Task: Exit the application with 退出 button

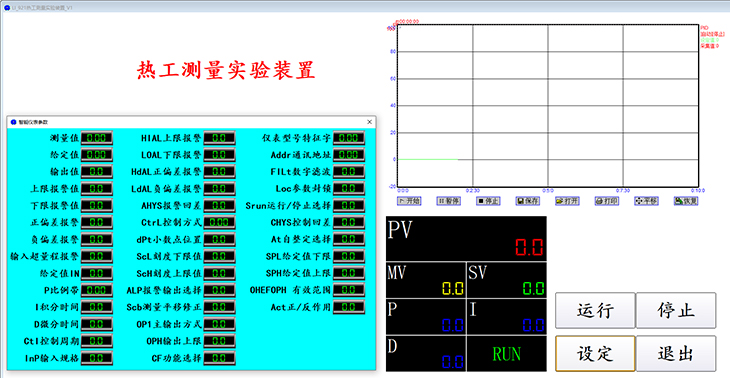Action: [x=676, y=354]
